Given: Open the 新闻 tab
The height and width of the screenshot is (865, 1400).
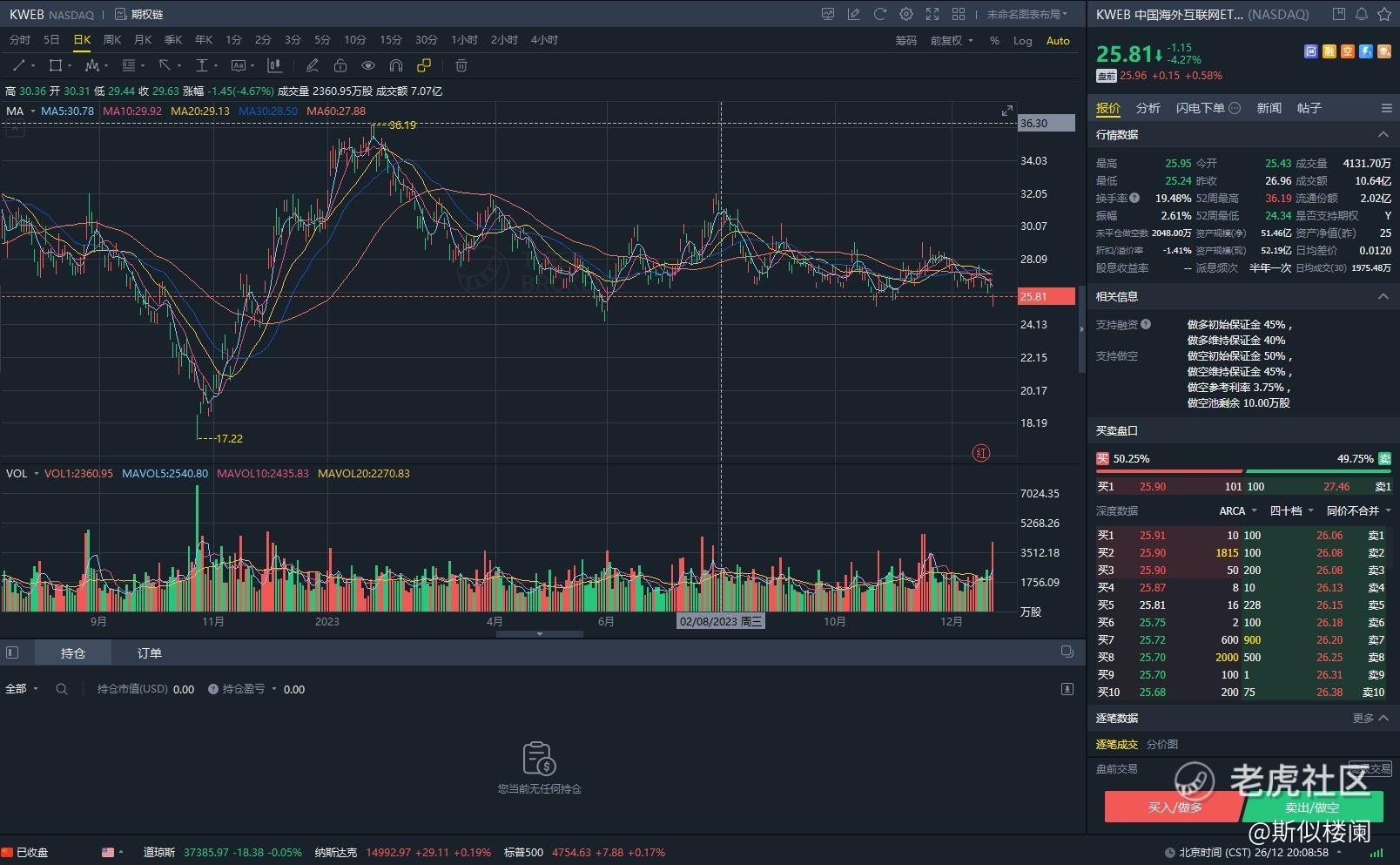Looking at the screenshot, I should pyautogui.click(x=1269, y=108).
